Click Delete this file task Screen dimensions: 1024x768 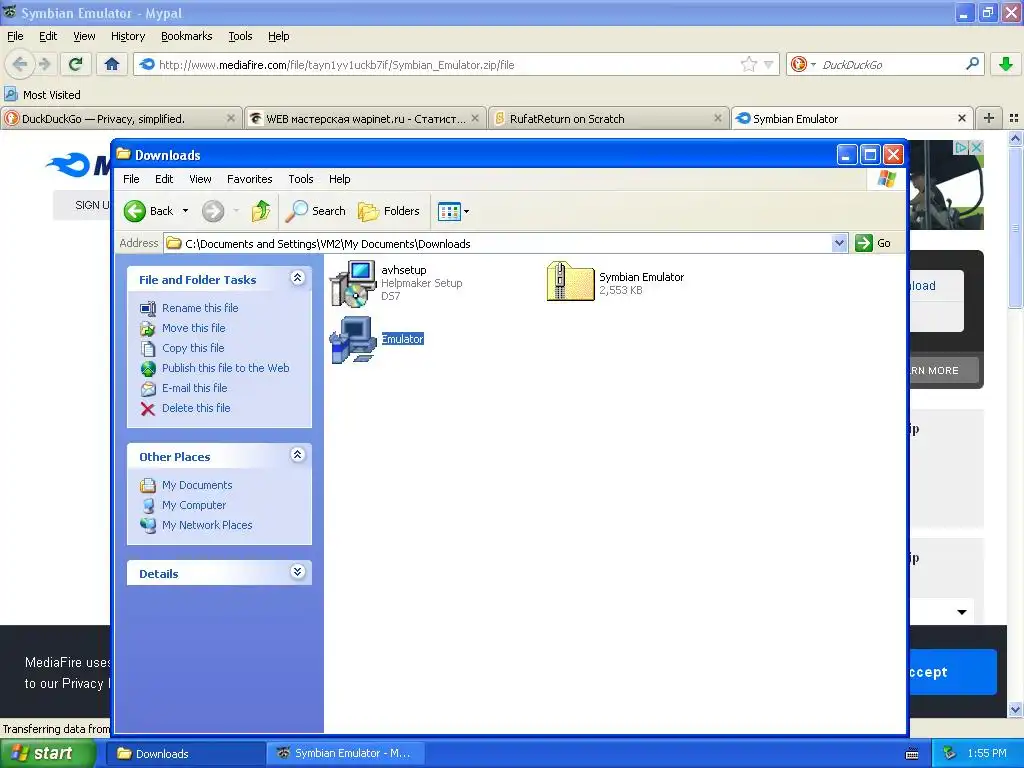click(196, 408)
